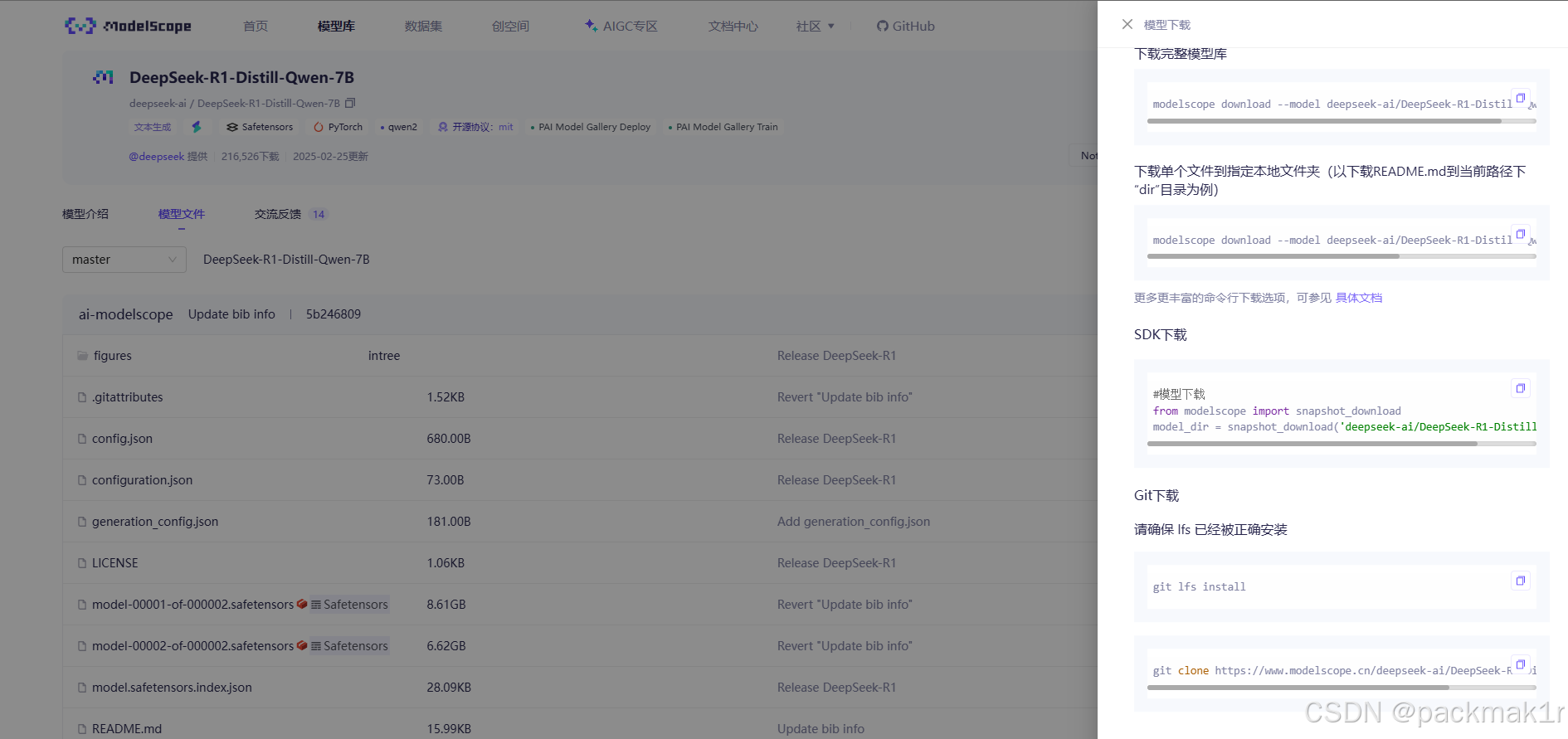Click the 文本生成 tag
Screen dimensions: 1568x739
(153, 127)
